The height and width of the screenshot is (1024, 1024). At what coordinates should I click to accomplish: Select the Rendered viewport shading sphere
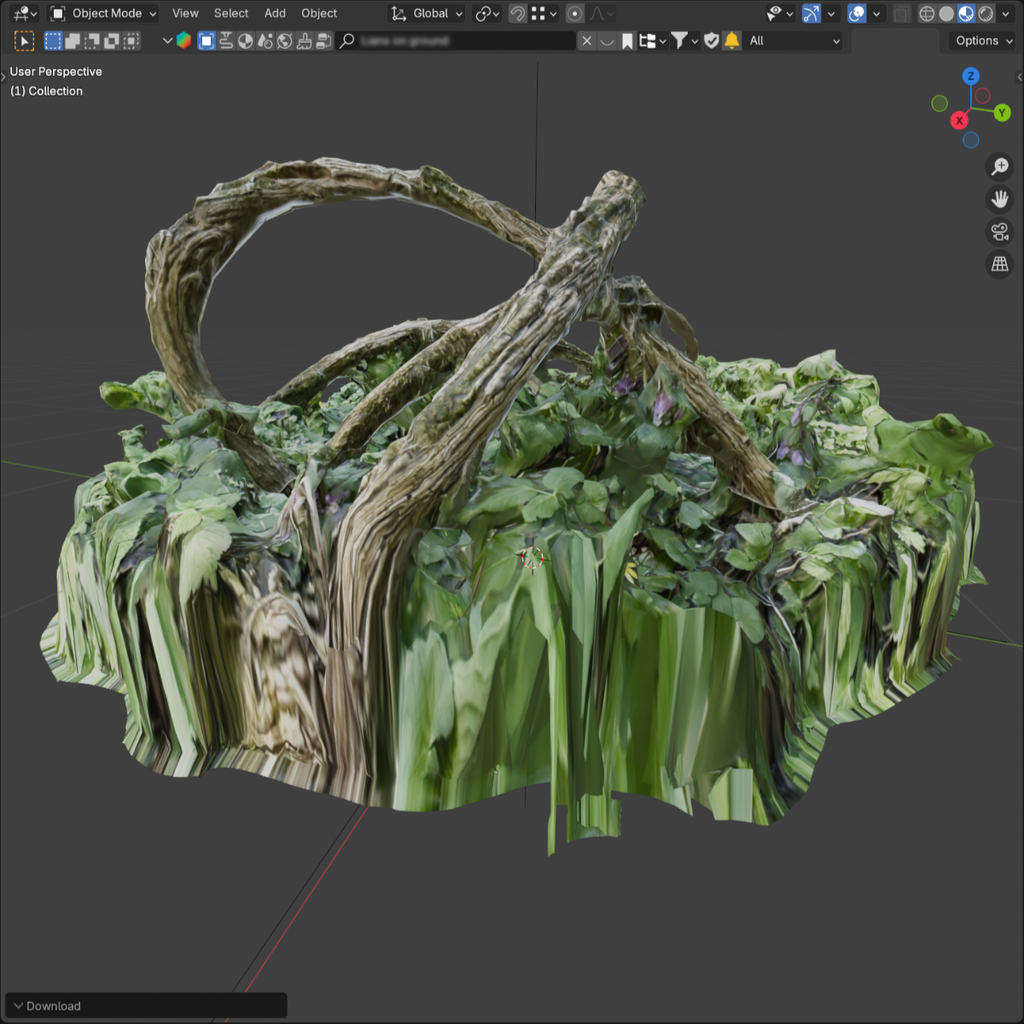coord(984,13)
